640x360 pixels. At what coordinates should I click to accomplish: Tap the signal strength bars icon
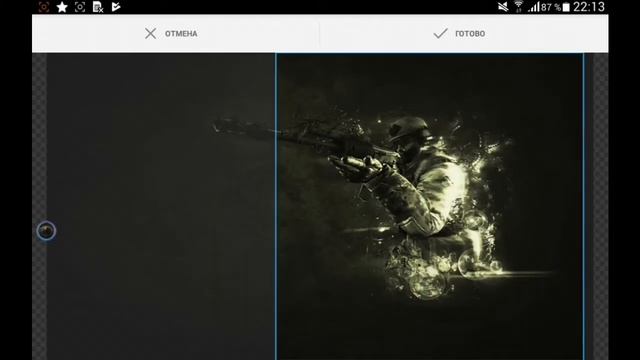[x=534, y=7]
